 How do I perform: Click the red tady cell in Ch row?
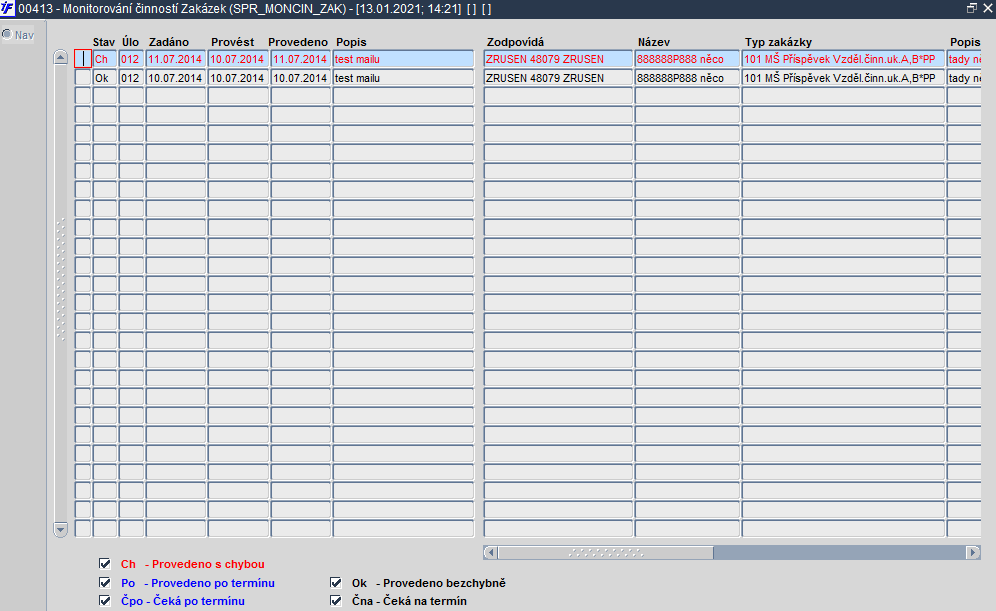pos(964,59)
